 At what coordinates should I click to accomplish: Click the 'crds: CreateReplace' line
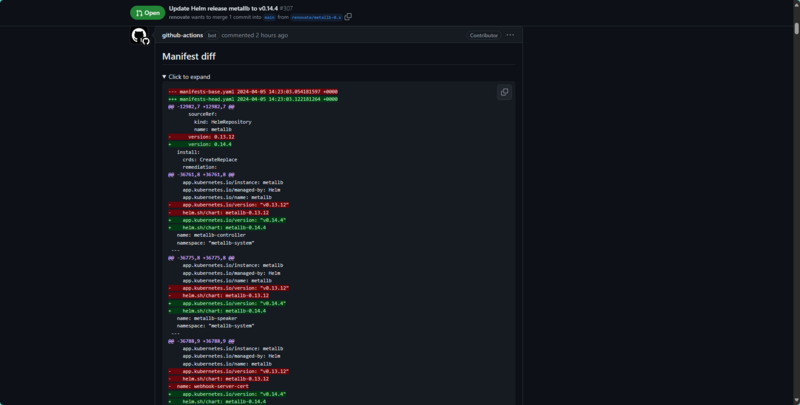[x=210, y=160]
